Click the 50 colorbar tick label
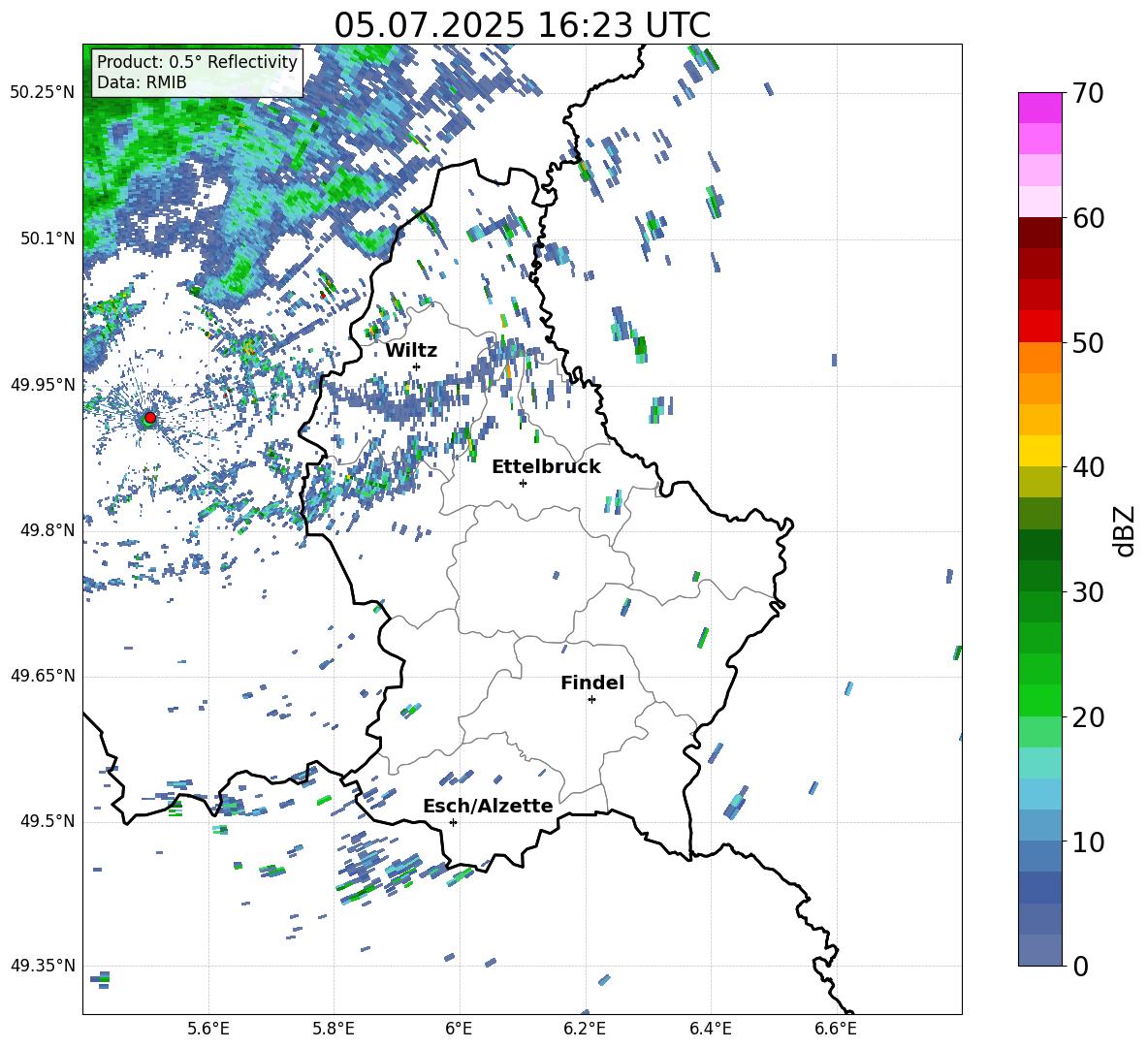This screenshot has width=1148, height=1048. 1088,343
